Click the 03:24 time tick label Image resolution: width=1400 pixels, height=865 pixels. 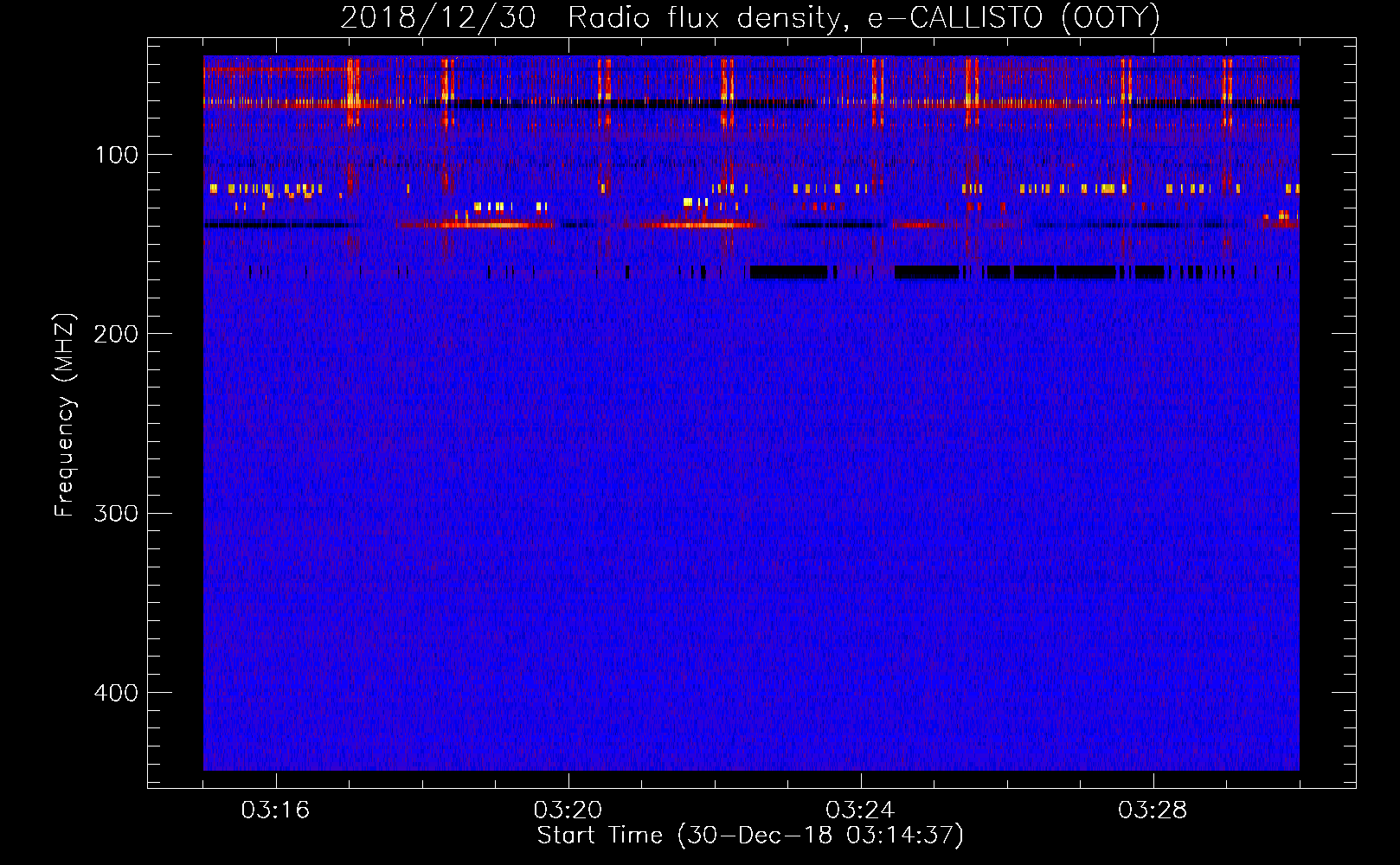pos(860,811)
